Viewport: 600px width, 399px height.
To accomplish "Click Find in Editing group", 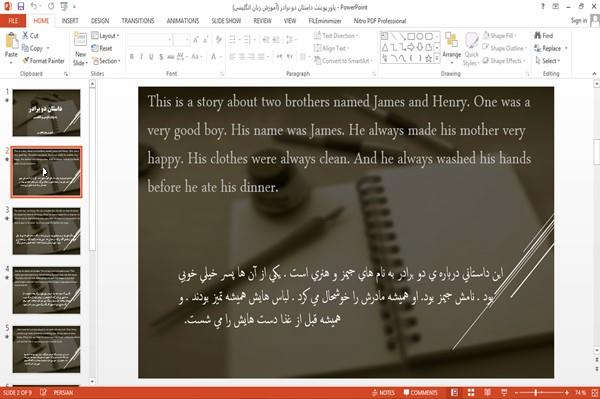I will (544, 36).
